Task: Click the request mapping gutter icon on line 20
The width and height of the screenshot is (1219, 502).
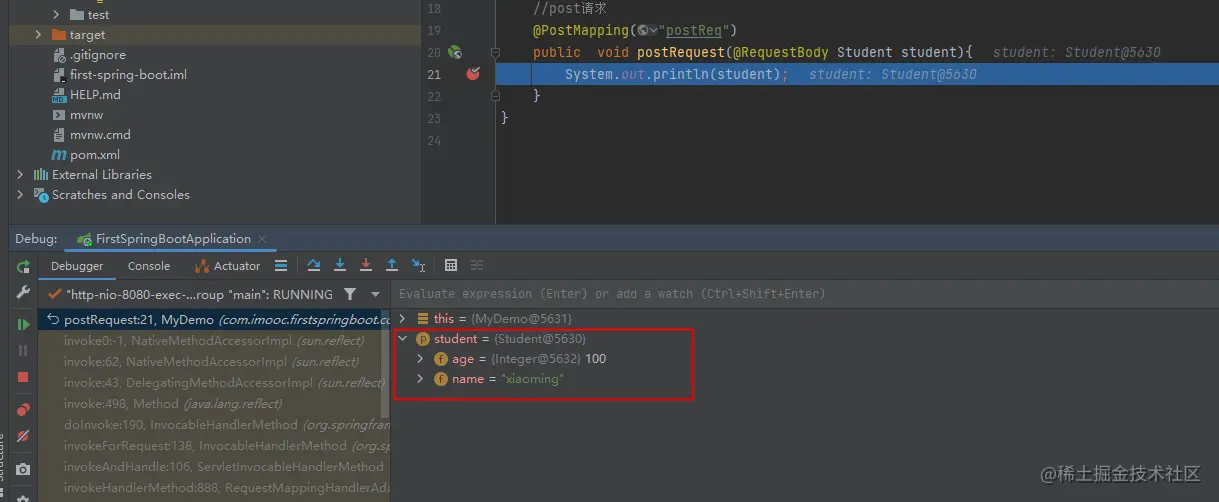Action: 455,52
